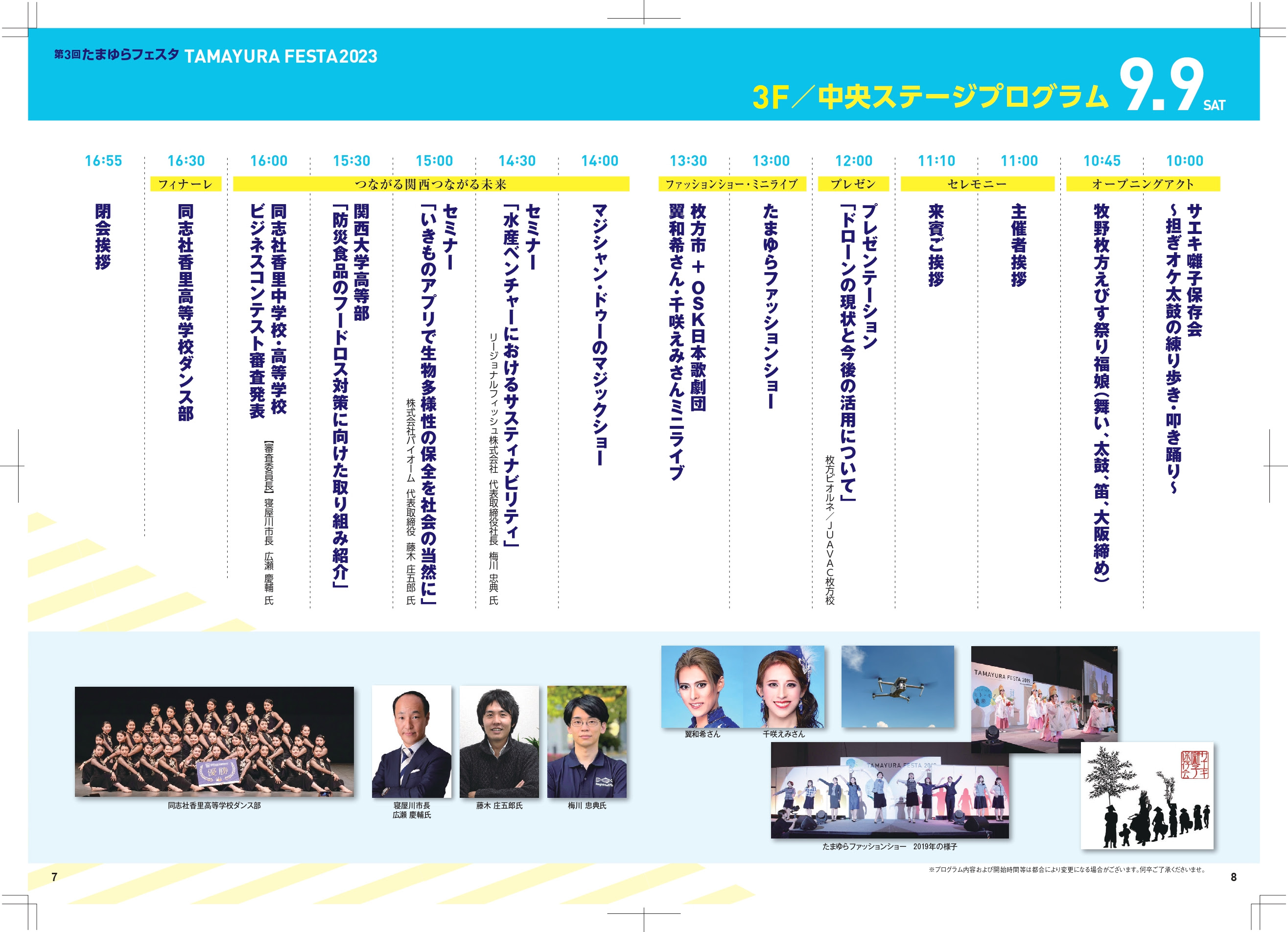1288x932 pixels.
Task: Click page number 7
Action: pos(54,877)
